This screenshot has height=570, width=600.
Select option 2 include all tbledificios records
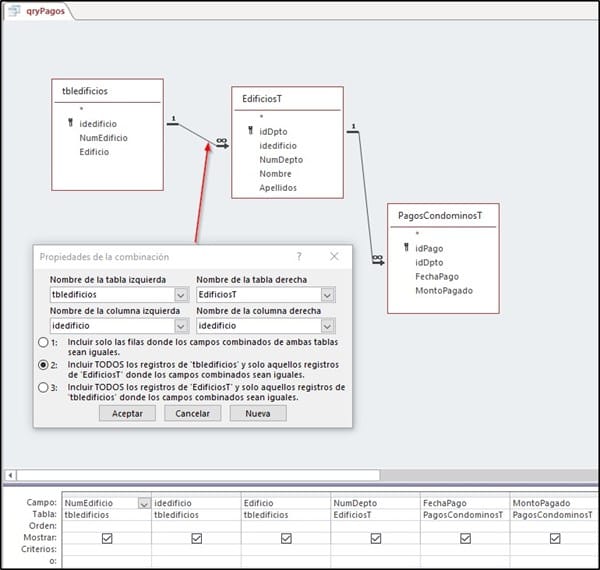point(42,366)
